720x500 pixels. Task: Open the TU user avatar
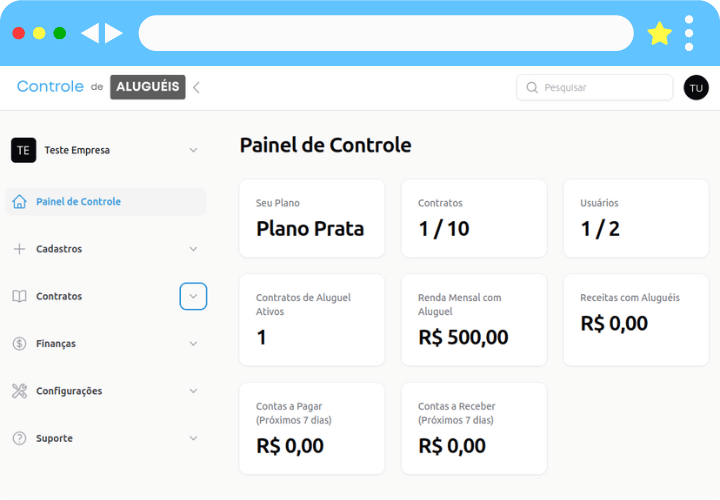(x=696, y=88)
